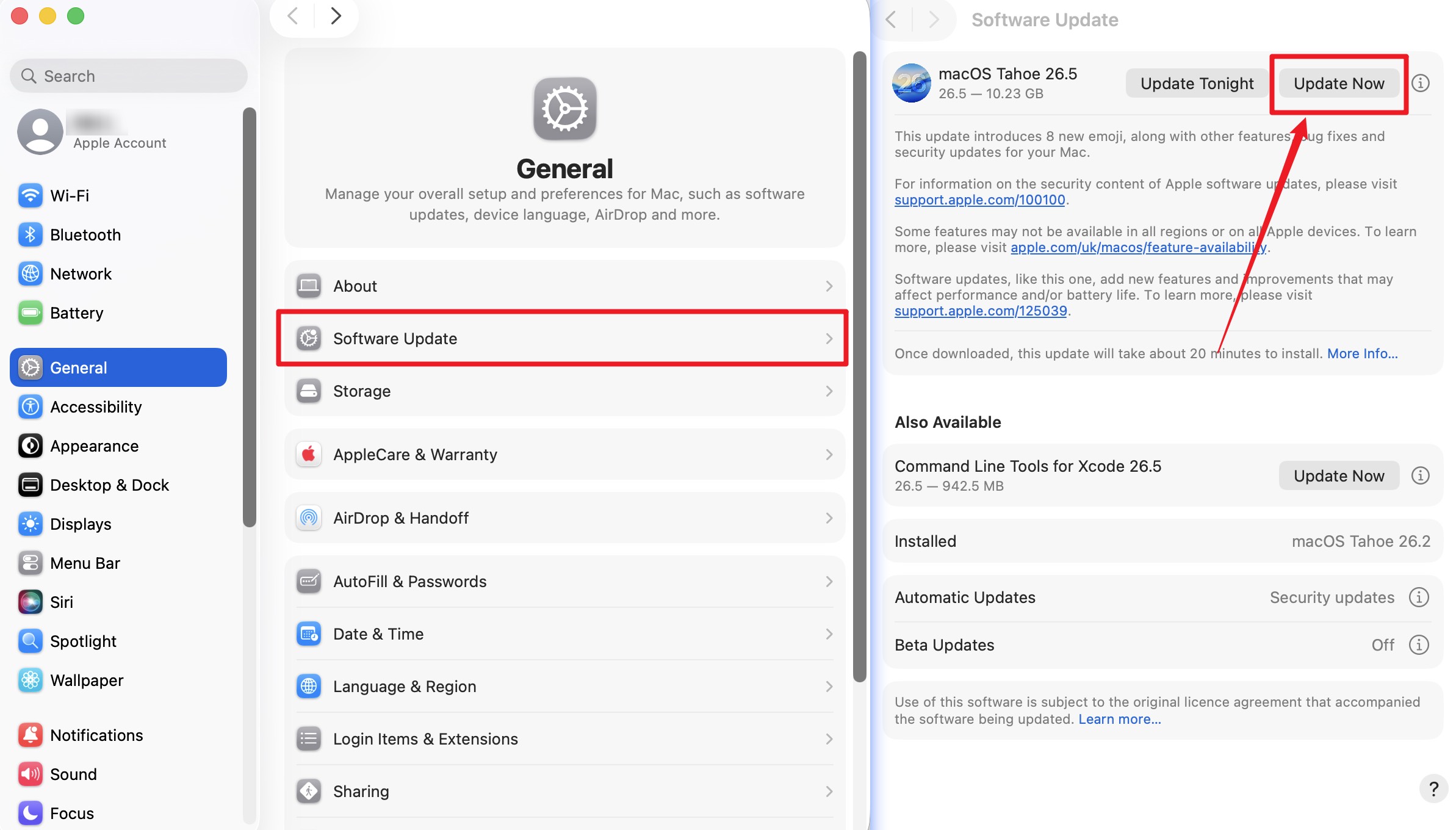Click the About row laptop icon
This screenshot has height=830, width=1456.
(309, 286)
